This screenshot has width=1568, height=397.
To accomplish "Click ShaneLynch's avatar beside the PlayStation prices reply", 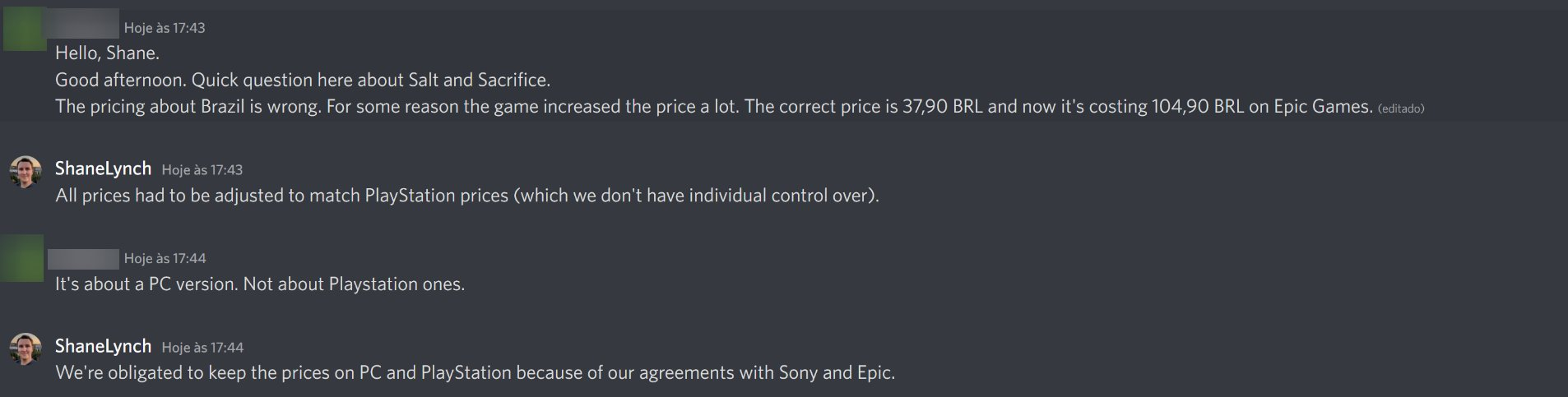I will [x=25, y=172].
